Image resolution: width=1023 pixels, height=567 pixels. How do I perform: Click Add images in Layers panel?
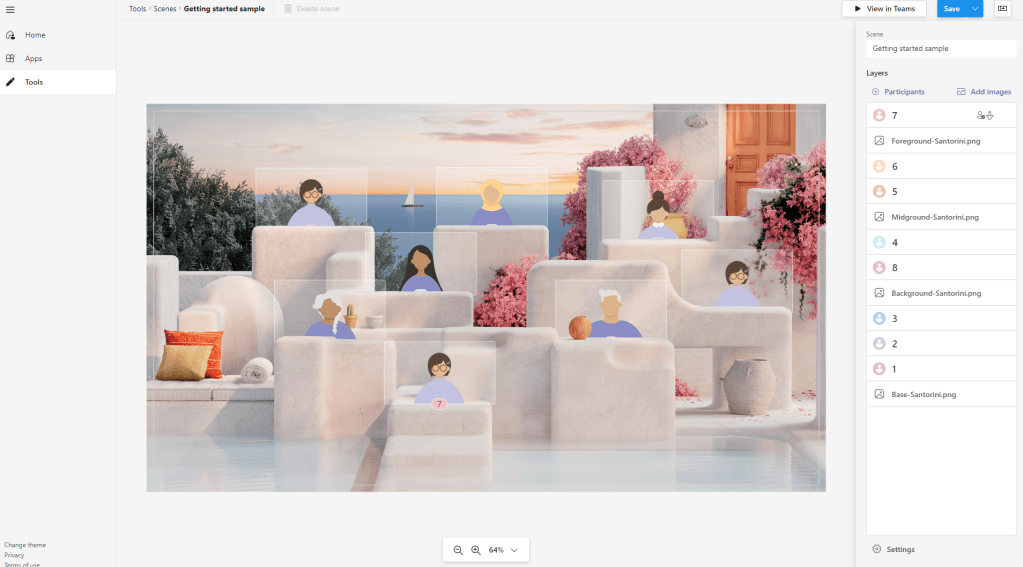[x=984, y=92]
